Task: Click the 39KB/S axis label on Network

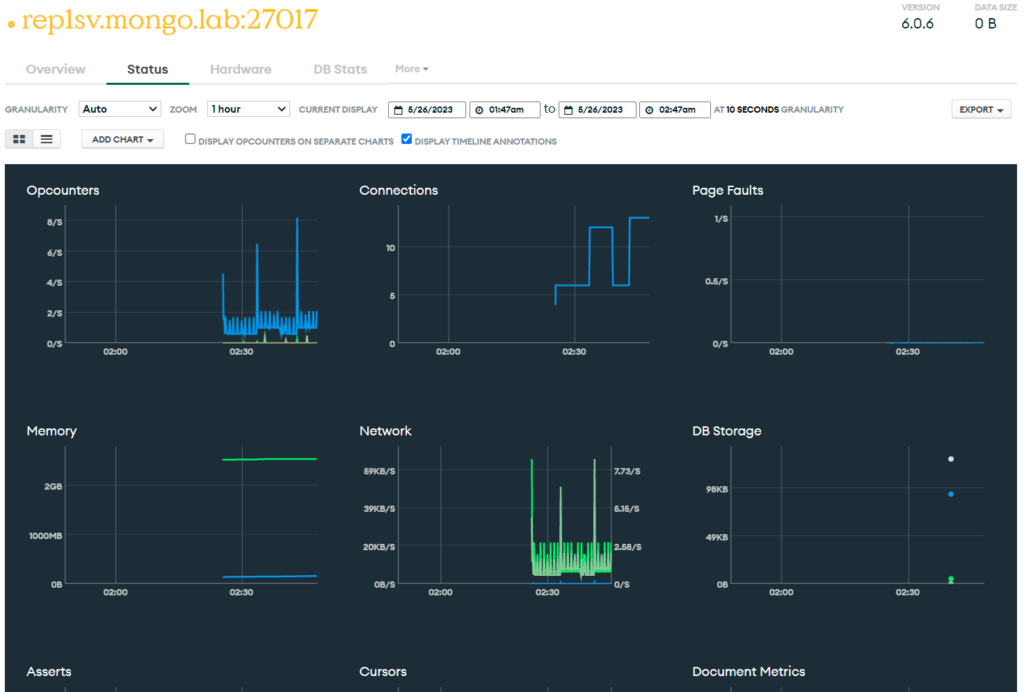Action: point(379,509)
